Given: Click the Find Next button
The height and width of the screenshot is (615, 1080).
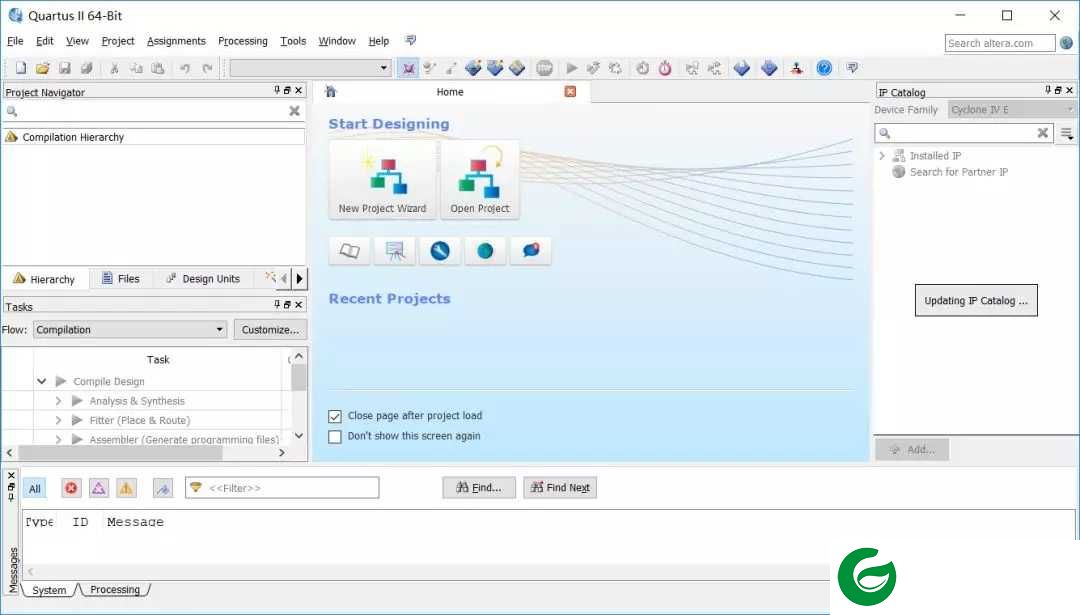Looking at the screenshot, I should [560, 488].
